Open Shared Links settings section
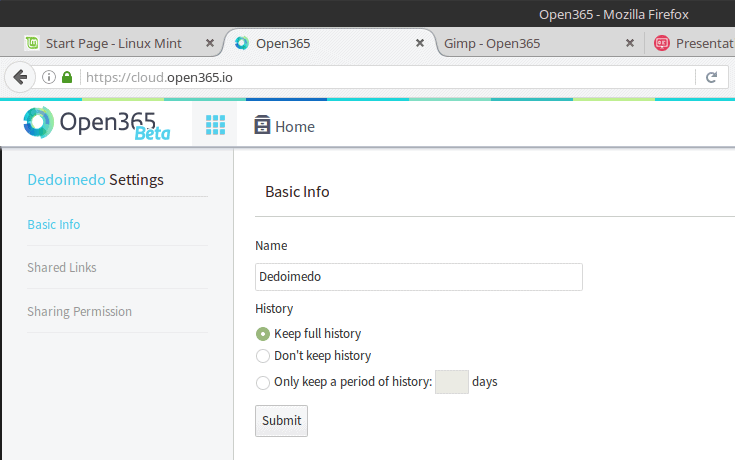The image size is (735, 460). coord(61,268)
